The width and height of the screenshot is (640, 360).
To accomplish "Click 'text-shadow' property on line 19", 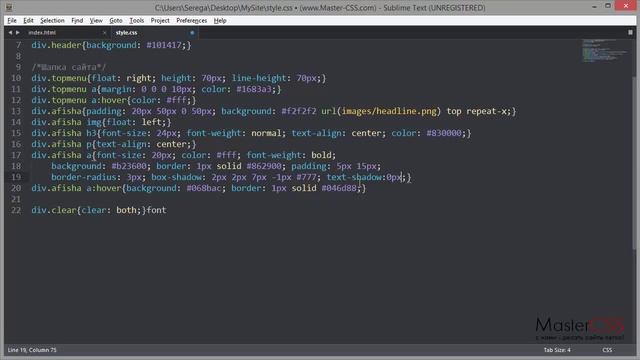I will tap(354, 177).
